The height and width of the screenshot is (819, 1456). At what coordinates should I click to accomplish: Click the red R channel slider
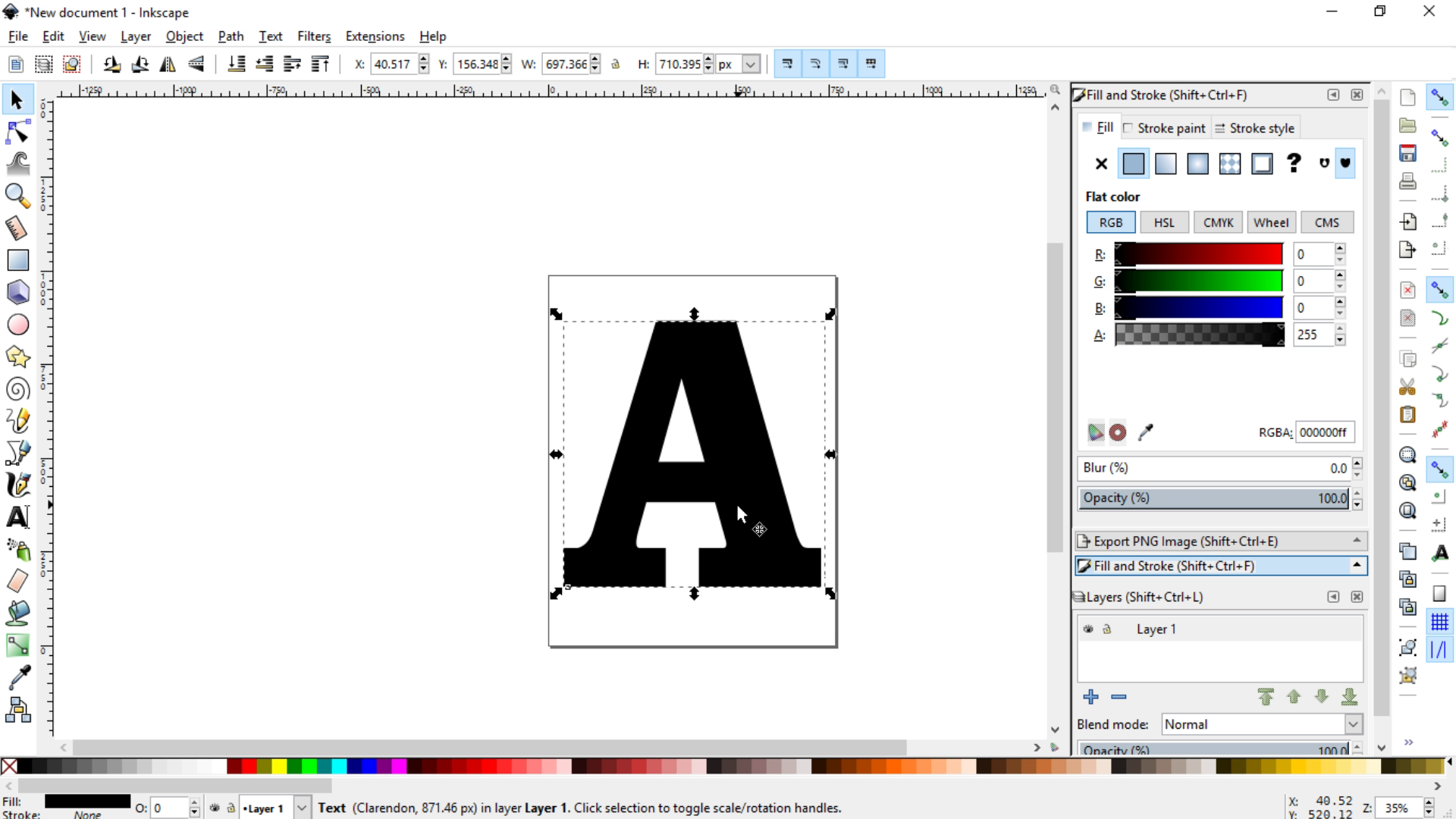(1199, 254)
